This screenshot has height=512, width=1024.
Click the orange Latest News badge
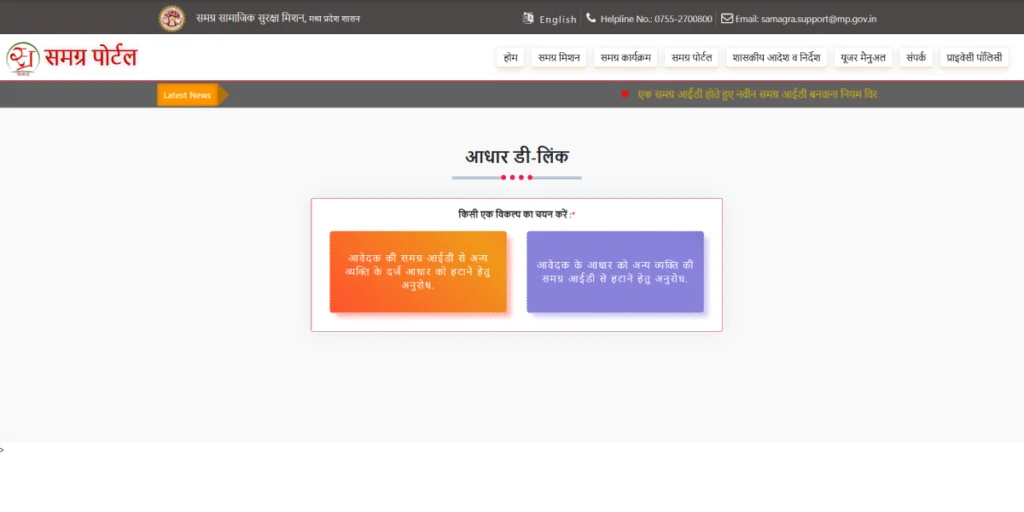tap(187, 95)
